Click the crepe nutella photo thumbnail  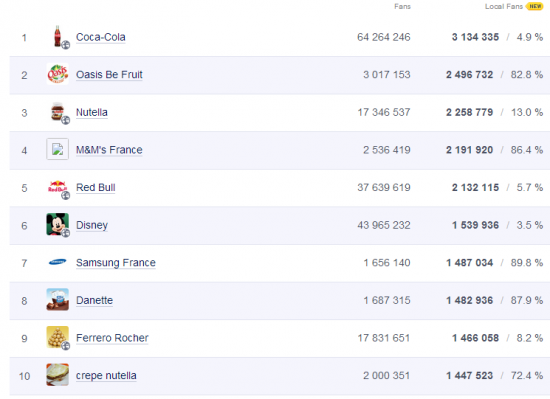click(58, 375)
